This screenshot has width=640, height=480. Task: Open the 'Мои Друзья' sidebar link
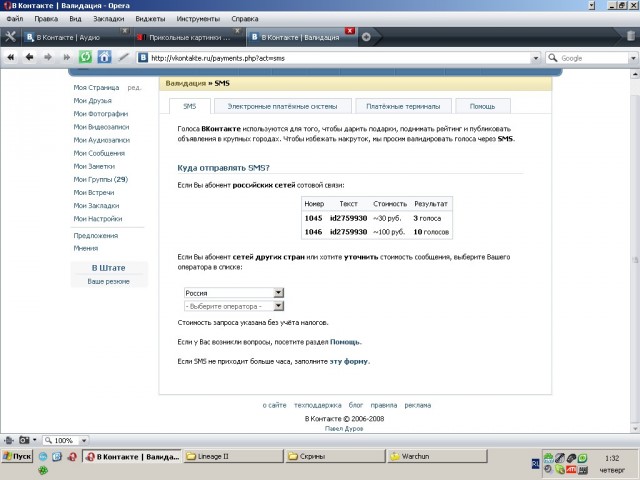[93, 100]
